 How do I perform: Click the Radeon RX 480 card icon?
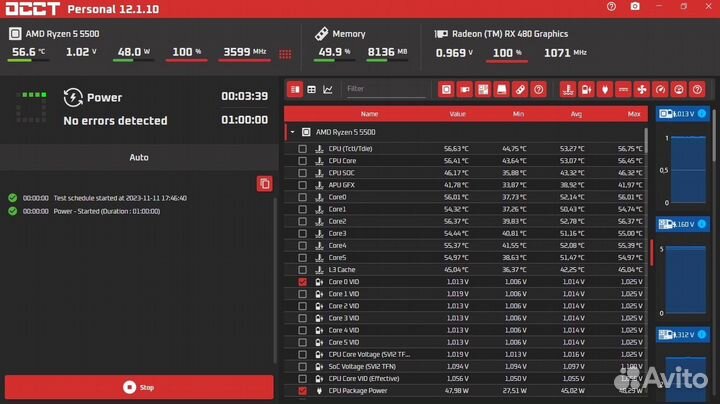441,34
